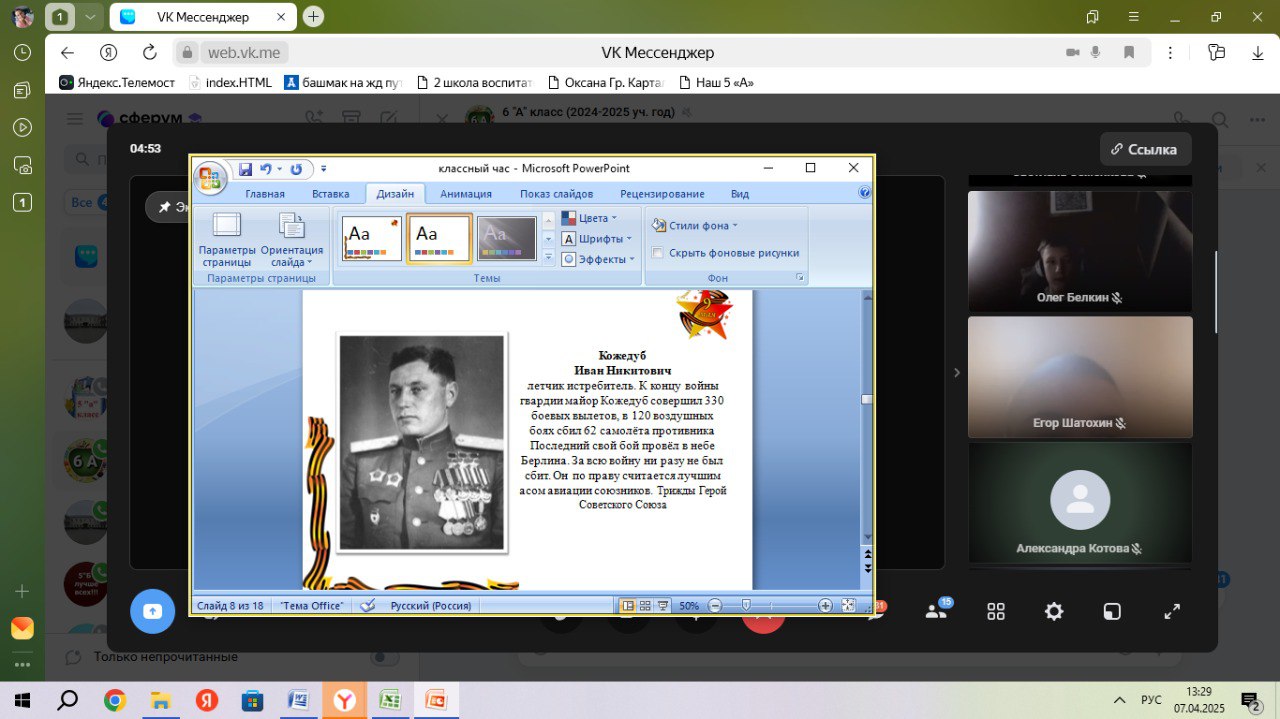Image resolution: width=1280 pixels, height=719 pixels.
Task: Open the Рецензирование ribbon tab
Action: (662, 194)
